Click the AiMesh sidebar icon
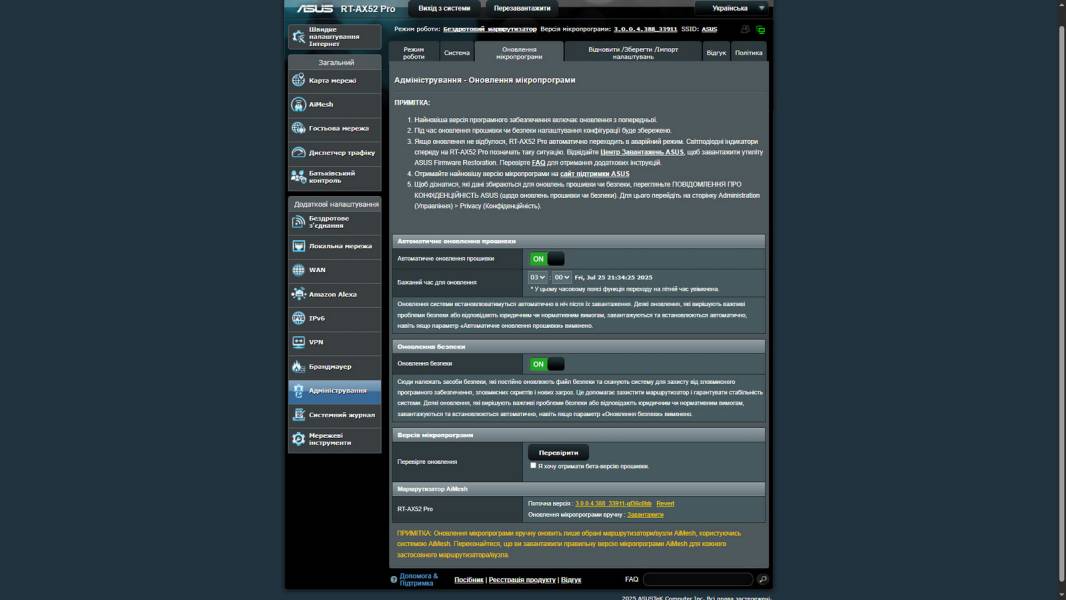 click(298, 104)
